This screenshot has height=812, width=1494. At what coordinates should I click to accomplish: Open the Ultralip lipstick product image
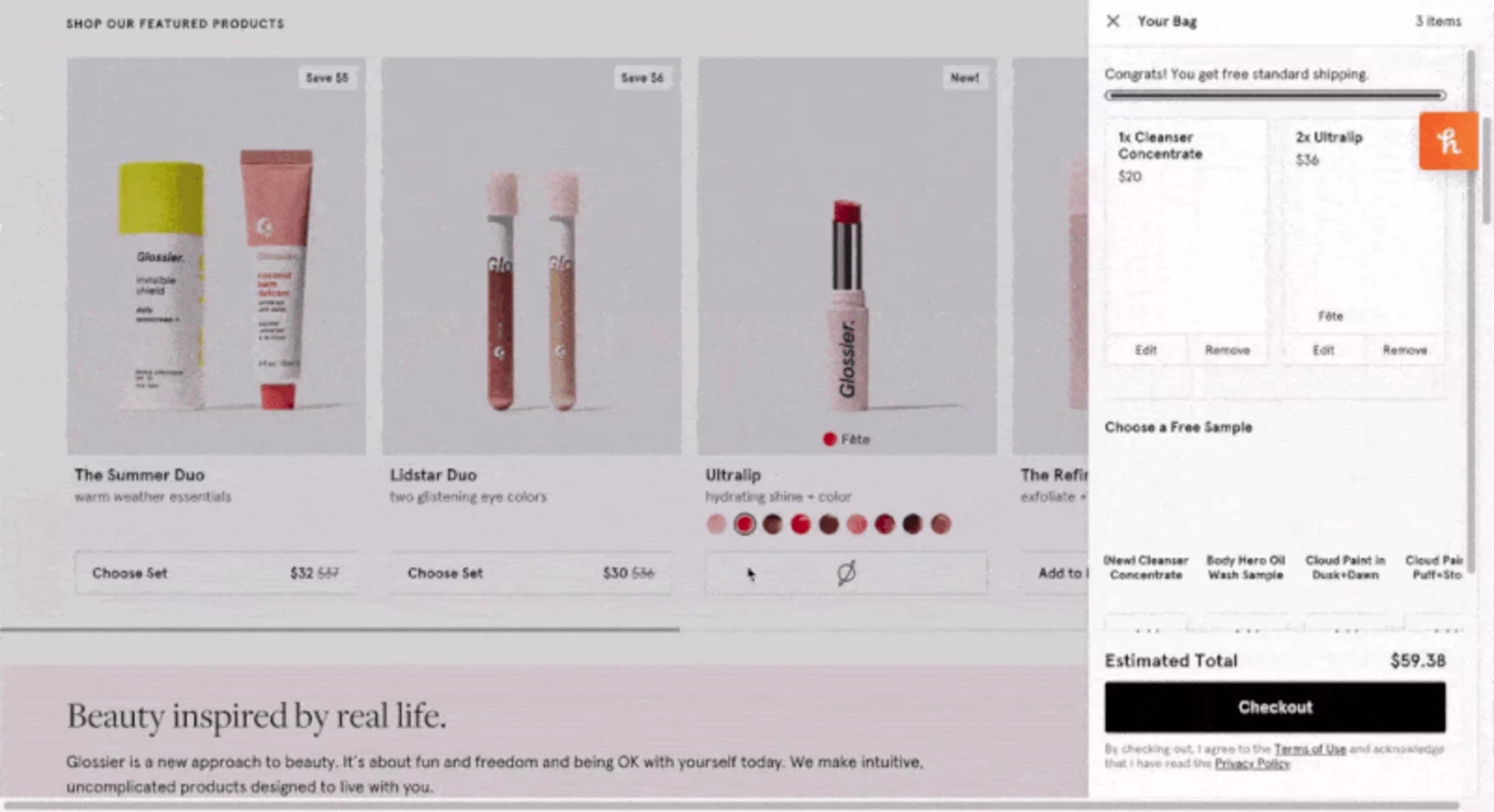coord(847,255)
